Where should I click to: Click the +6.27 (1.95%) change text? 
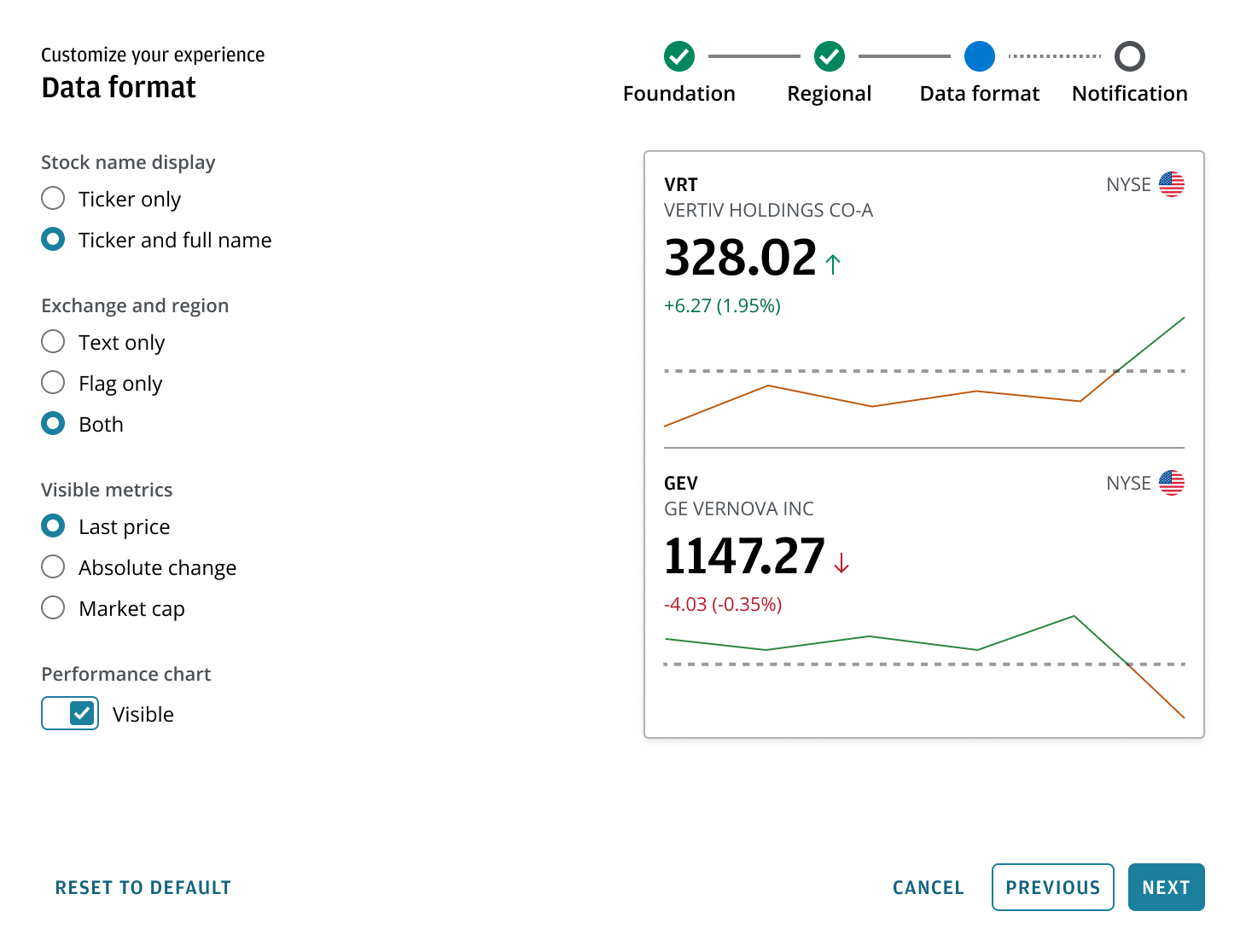723,305
